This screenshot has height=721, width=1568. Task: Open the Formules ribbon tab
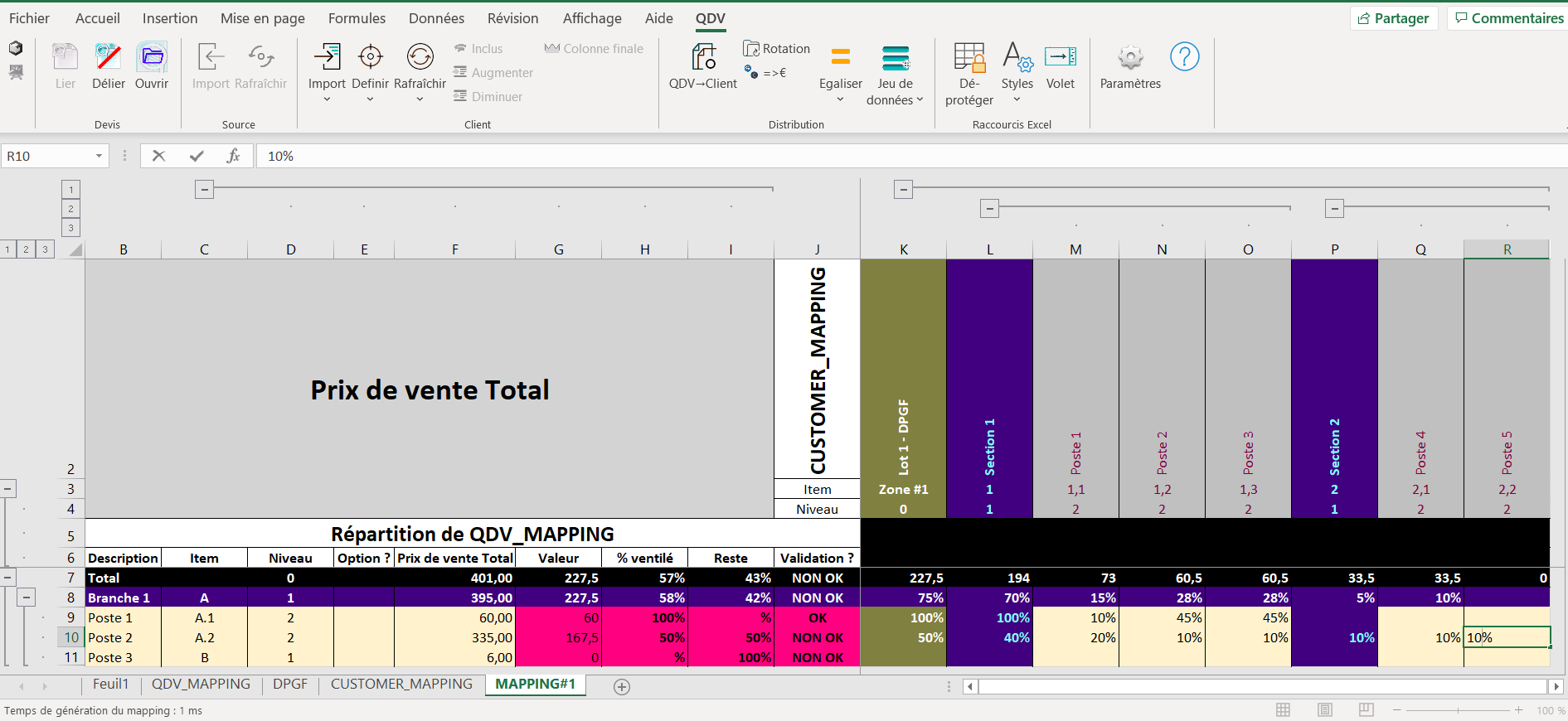[x=357, y=18]
